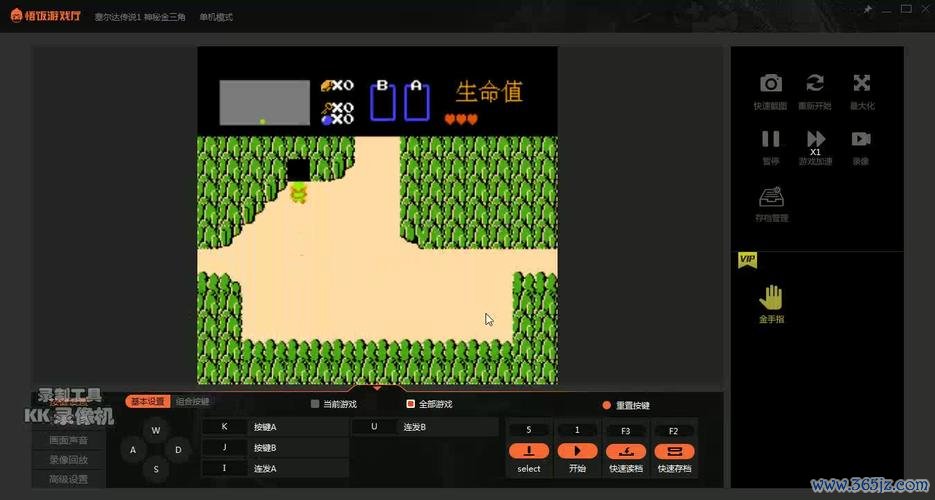Maximize the game view using 最大化 icon
Viewport: 935px width, 500px height.
coord(861,83)
